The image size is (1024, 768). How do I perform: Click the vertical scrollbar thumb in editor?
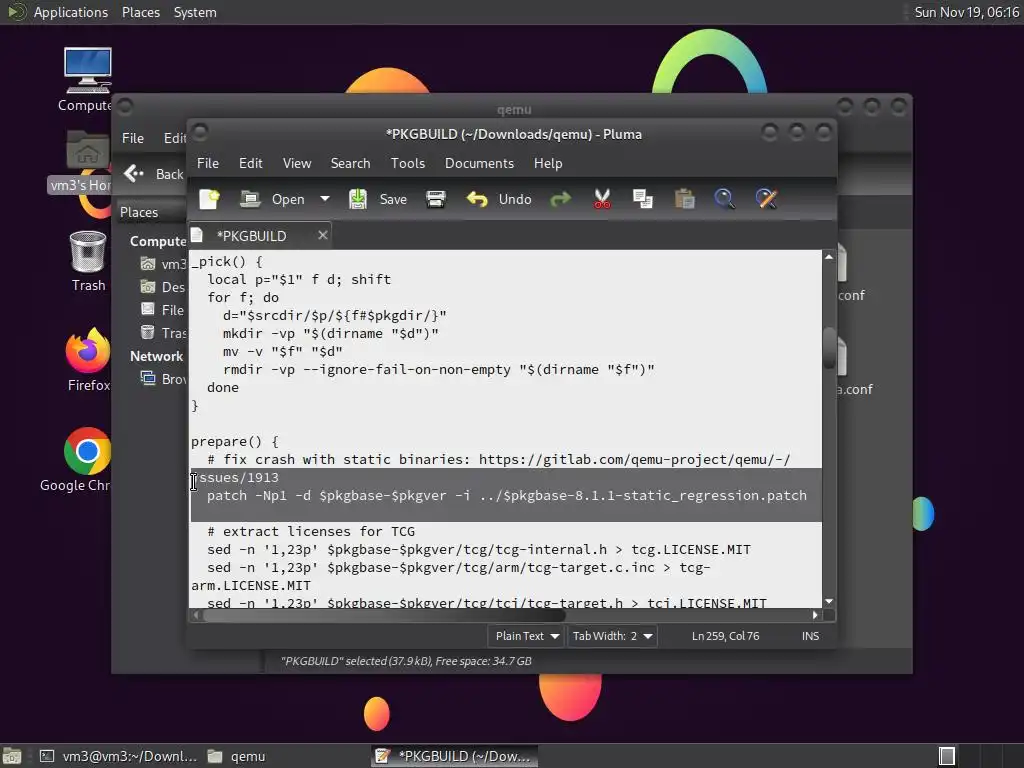829,348
